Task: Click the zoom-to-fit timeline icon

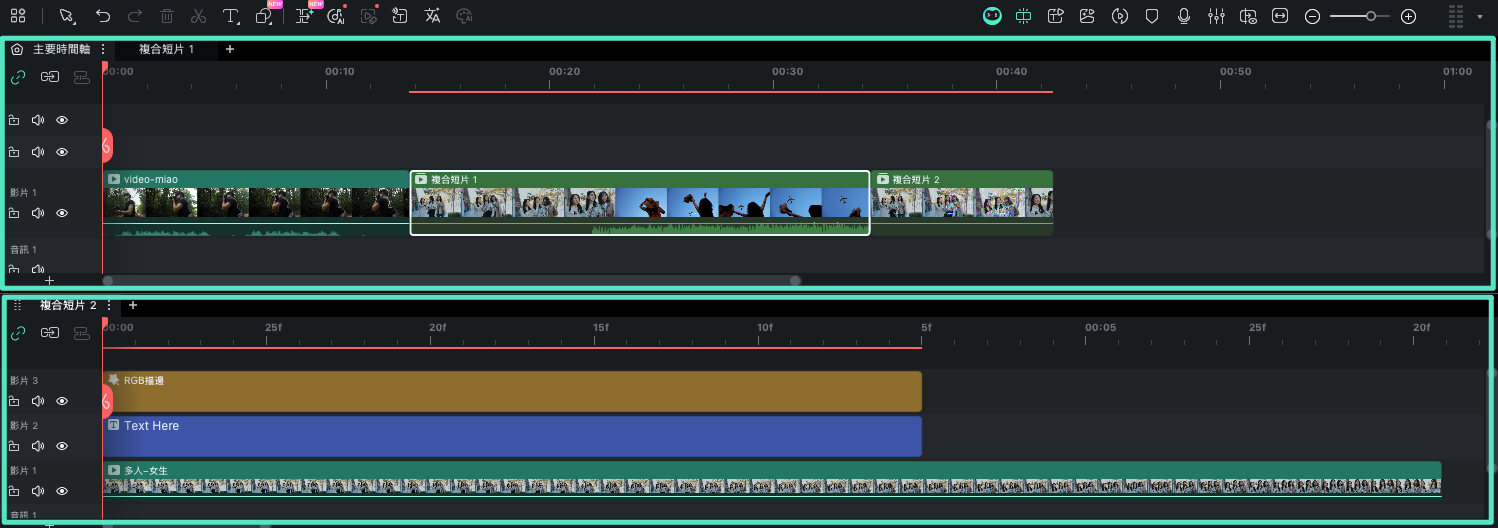Action: click(1280, 16)
